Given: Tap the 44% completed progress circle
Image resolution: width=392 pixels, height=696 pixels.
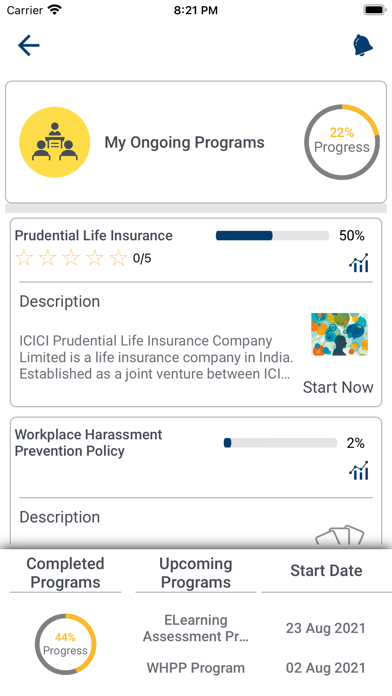Looking at the screenshot, I should click(x=65, y=644).
